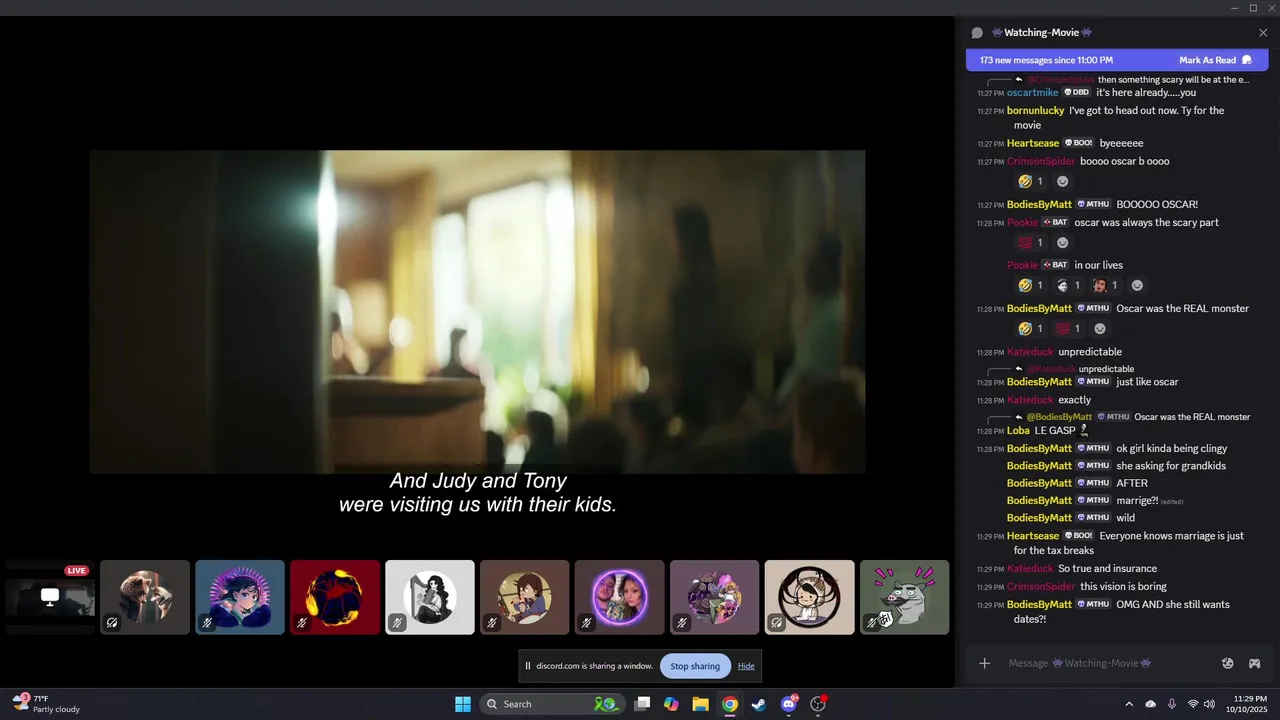Add reaction to "oscar was always the scary part"
The height and width of the screenshot is (720, 1280).
1063,243
